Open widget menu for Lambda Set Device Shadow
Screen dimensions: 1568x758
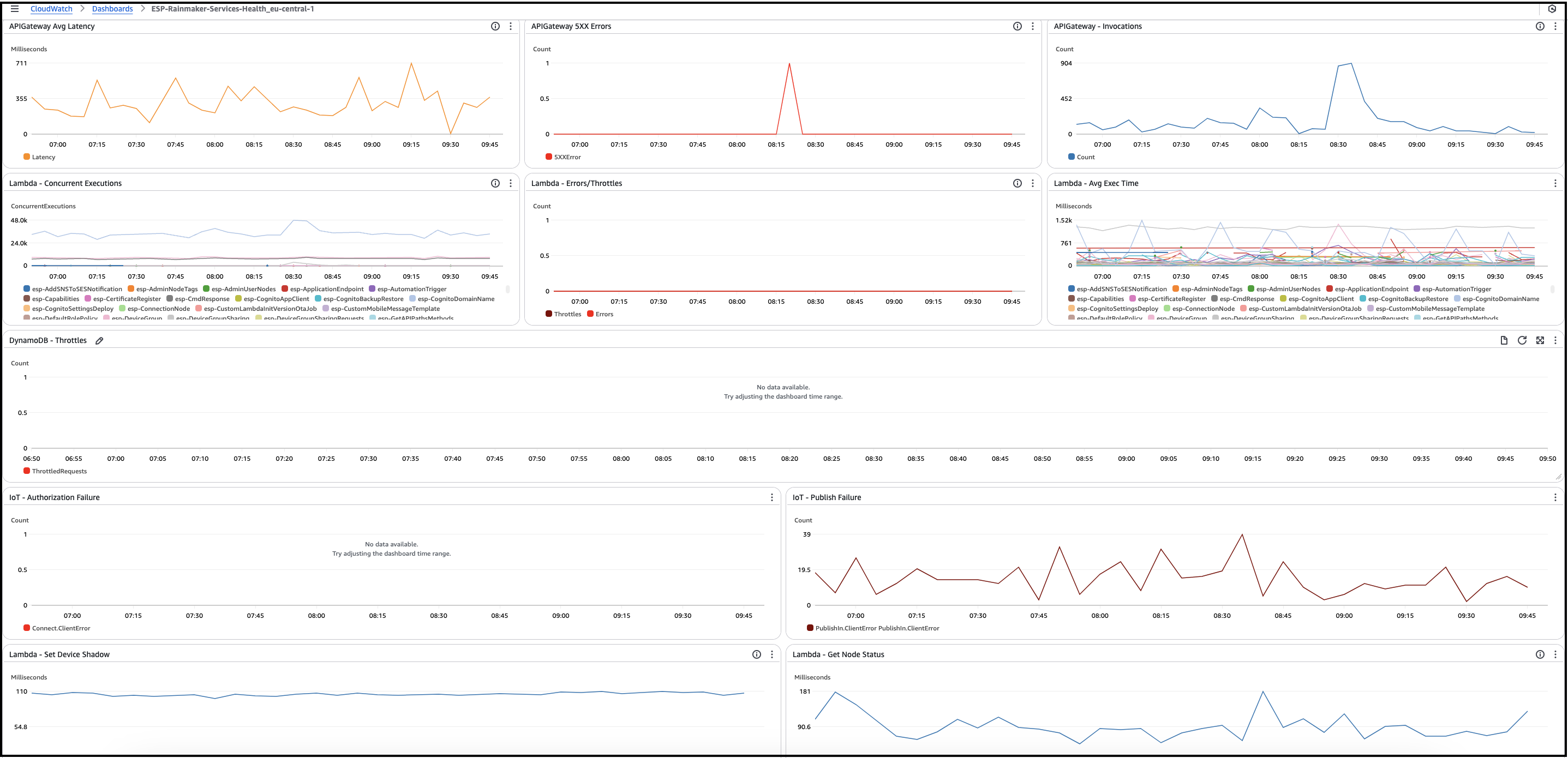tap(772, 654)
